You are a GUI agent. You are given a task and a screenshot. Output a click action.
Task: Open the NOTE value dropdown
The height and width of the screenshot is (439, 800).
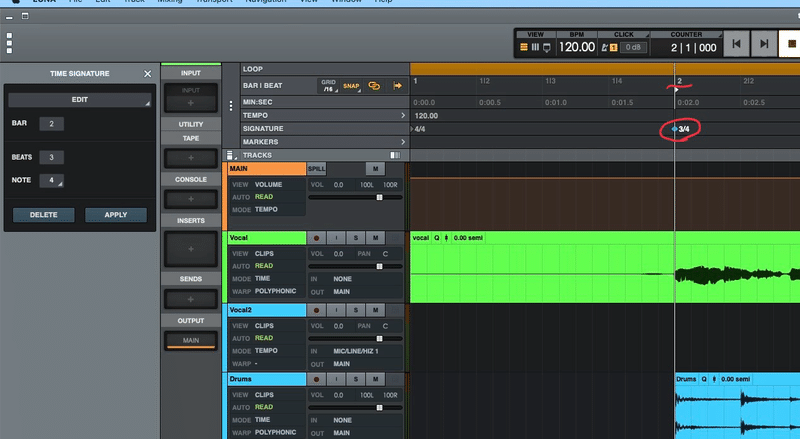point(51,180)
